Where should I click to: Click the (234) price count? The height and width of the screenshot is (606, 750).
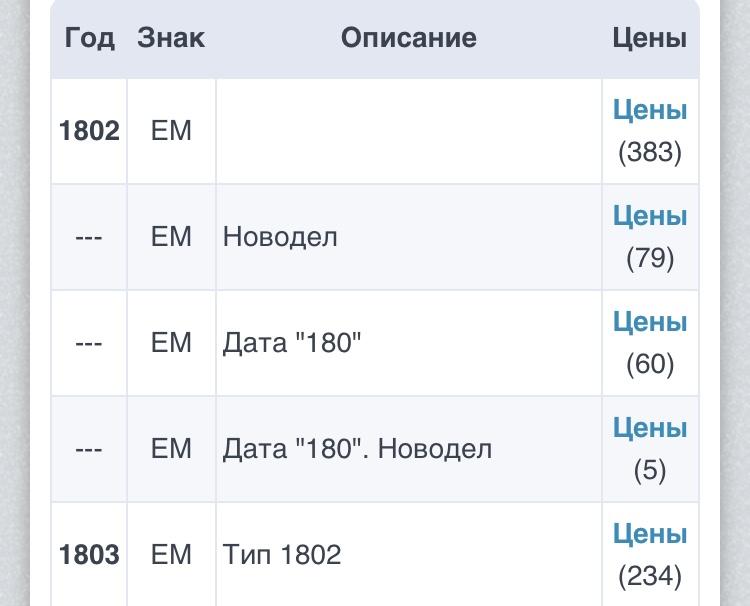point(650,576)
